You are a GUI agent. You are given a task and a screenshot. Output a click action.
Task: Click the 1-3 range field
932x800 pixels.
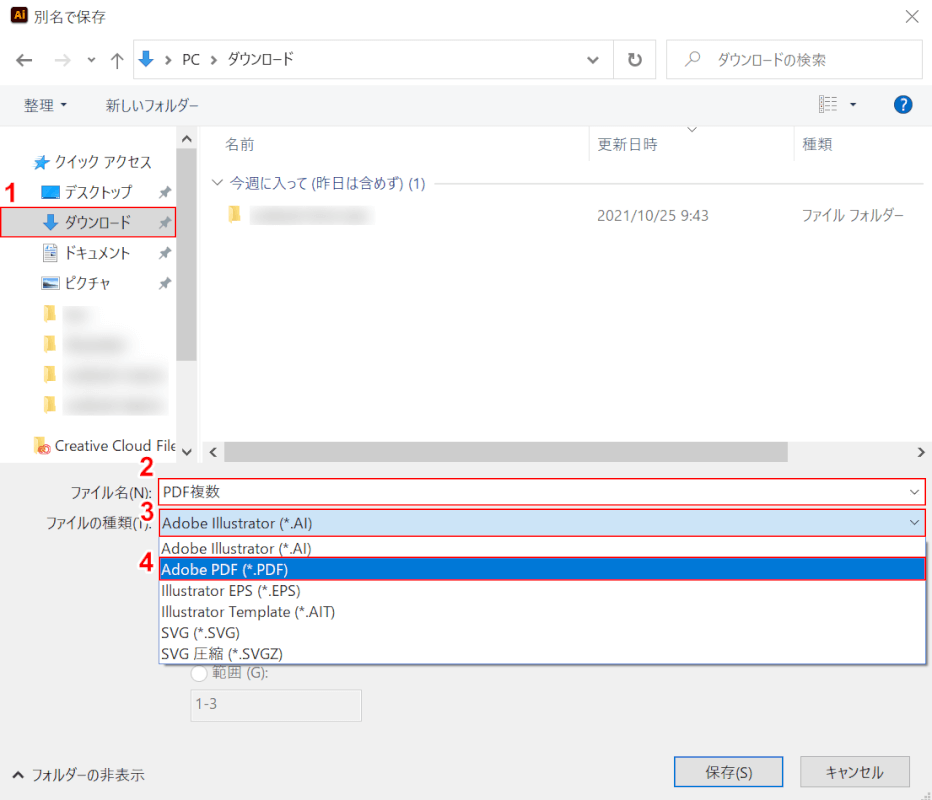pyautogui.click(x=276, y=705)
